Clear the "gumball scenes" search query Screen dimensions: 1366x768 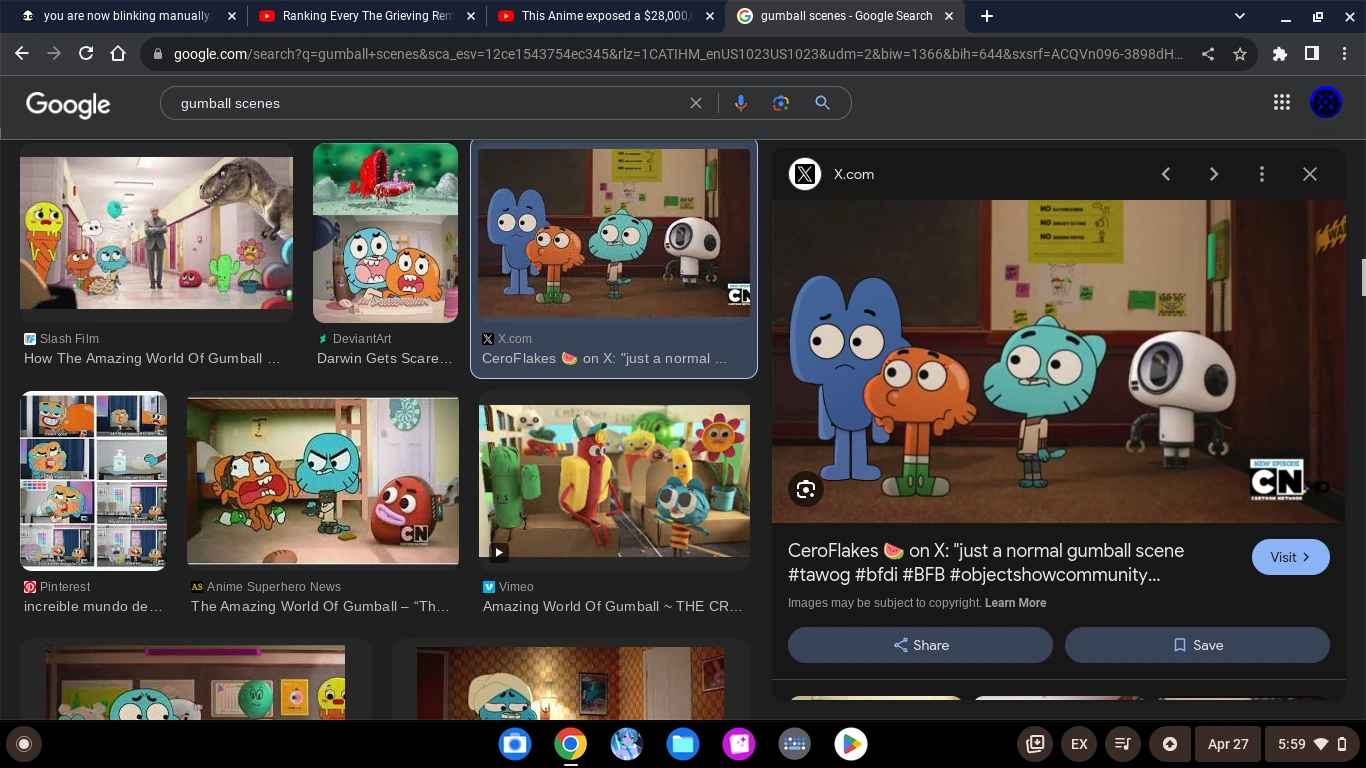click(696, 103)
